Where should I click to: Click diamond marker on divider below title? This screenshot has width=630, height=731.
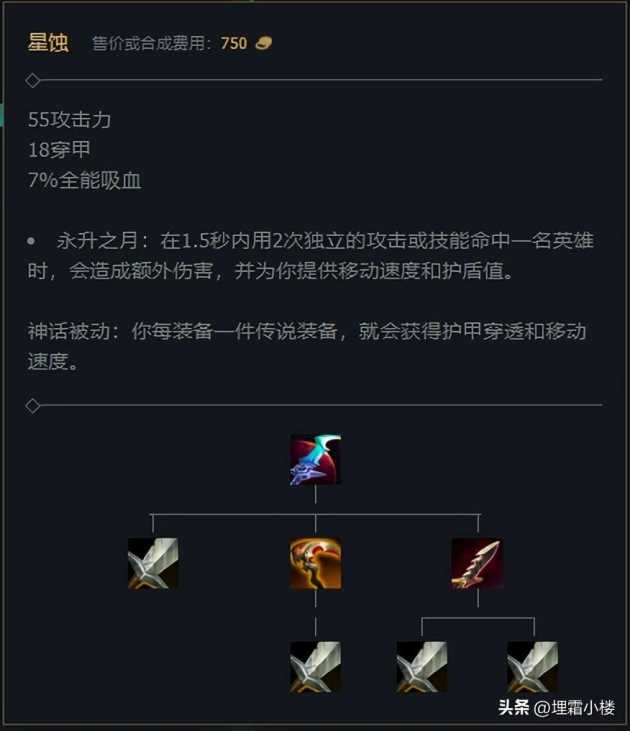(33, 80)
